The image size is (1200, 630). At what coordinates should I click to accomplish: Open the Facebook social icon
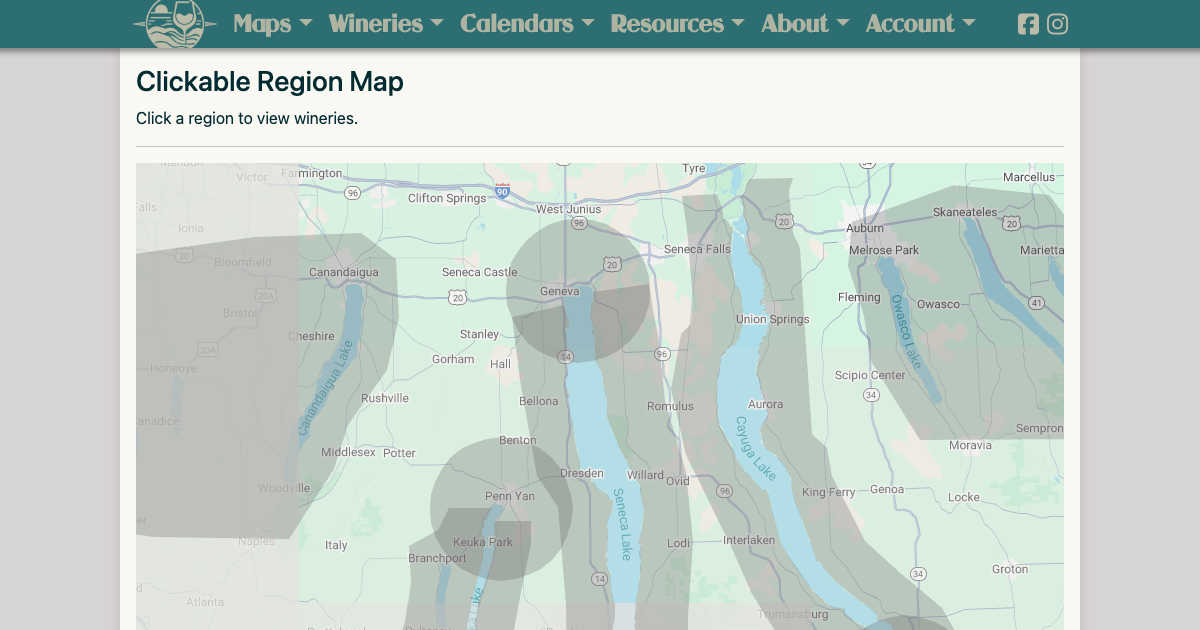coord(1028,24)
